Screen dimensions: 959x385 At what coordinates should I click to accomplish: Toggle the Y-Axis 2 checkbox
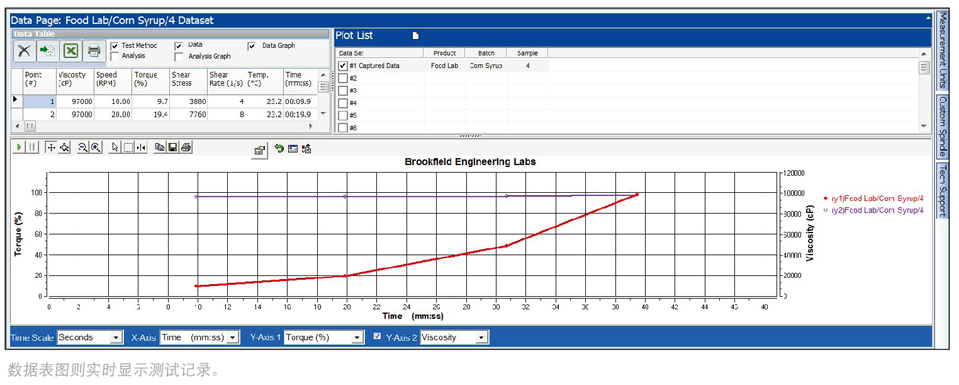click(377, 336)
